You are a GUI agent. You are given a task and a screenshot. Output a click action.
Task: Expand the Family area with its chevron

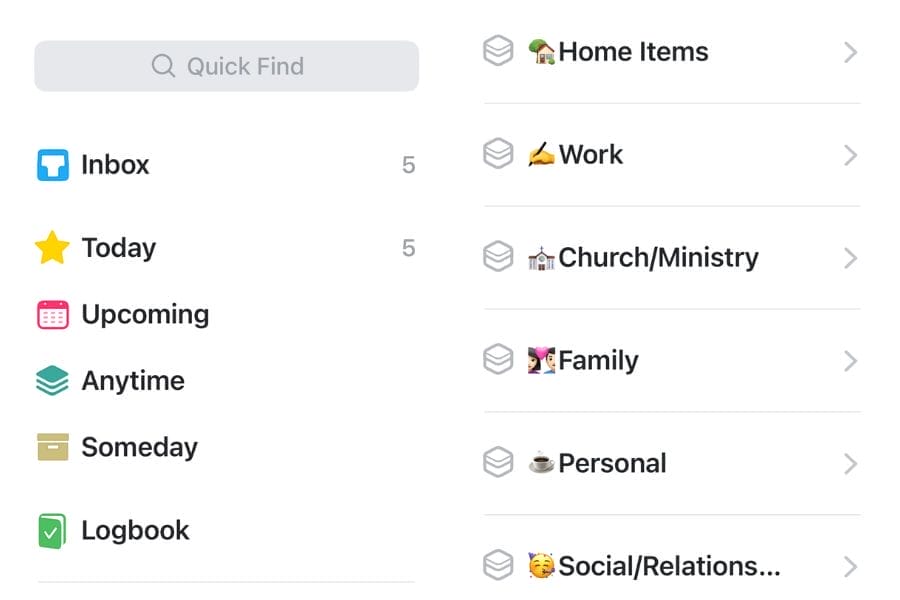click(x=850, y=361)
